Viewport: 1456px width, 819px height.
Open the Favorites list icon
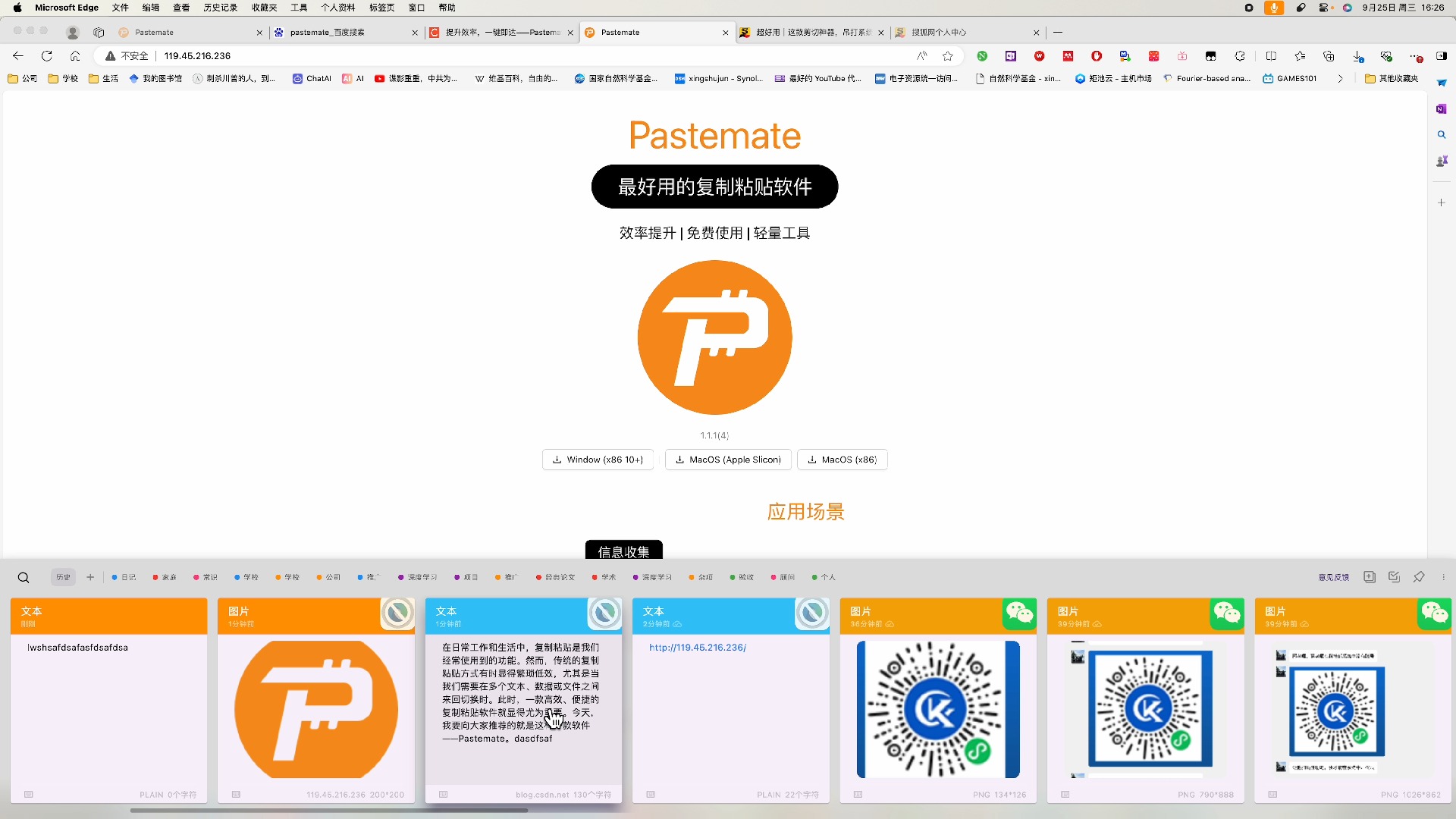1300,55
